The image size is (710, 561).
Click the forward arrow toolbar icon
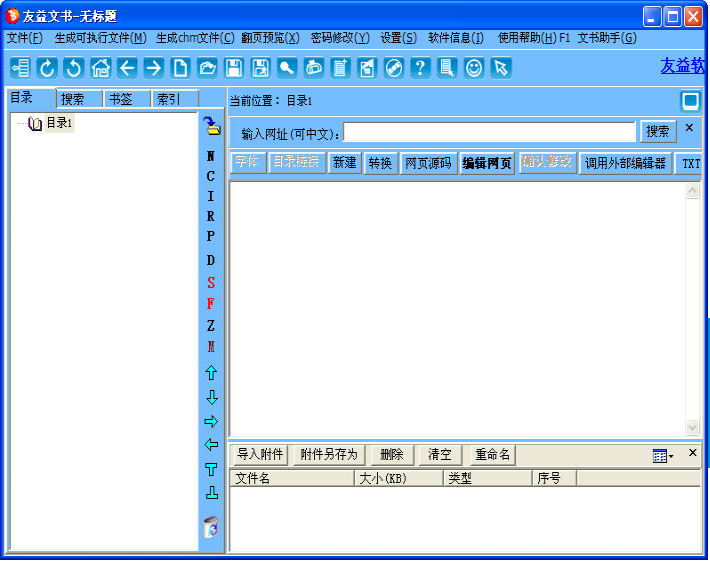tap(153, 68)
